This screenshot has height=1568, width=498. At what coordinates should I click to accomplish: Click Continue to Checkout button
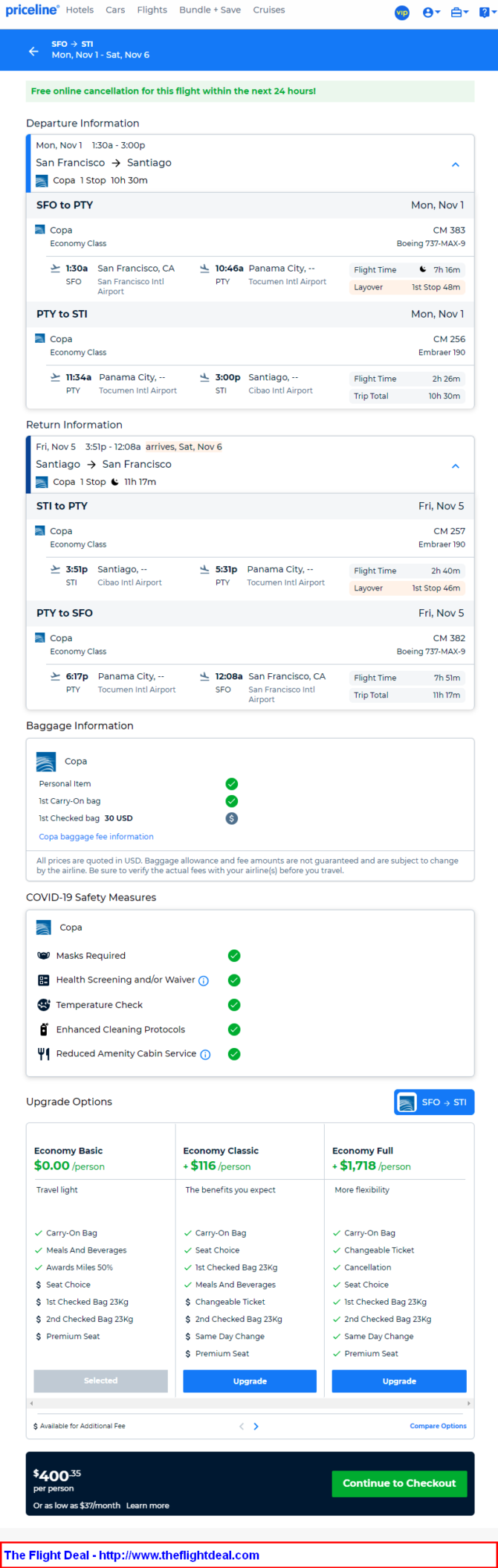(399, 1483)
